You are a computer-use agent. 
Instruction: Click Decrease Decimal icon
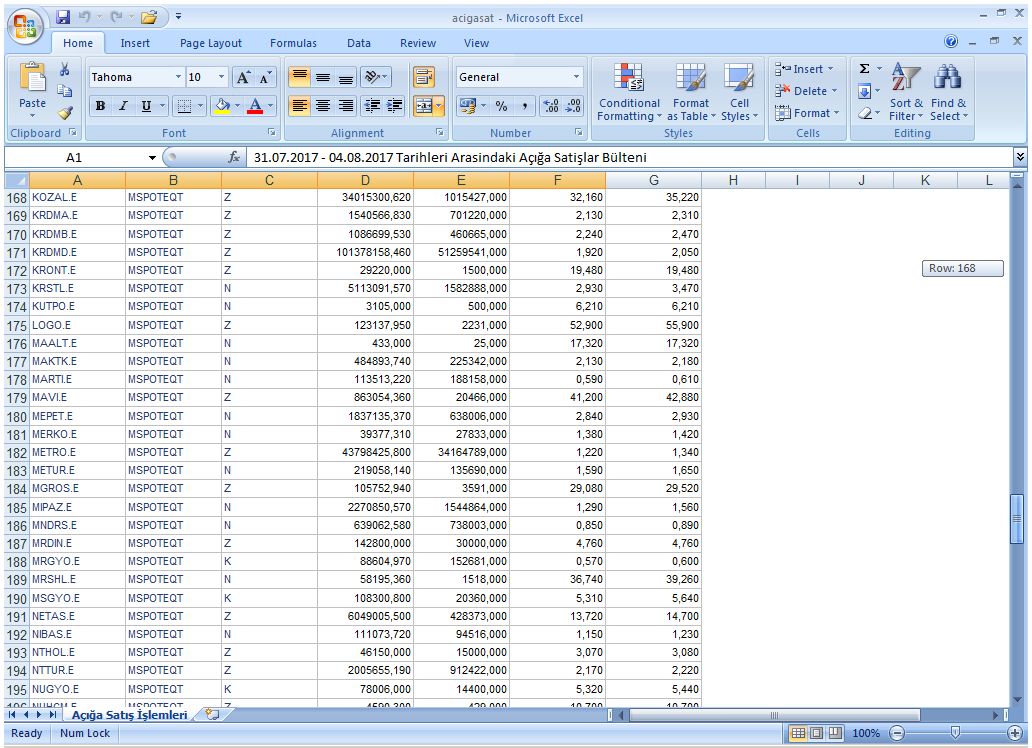(573, 105)
